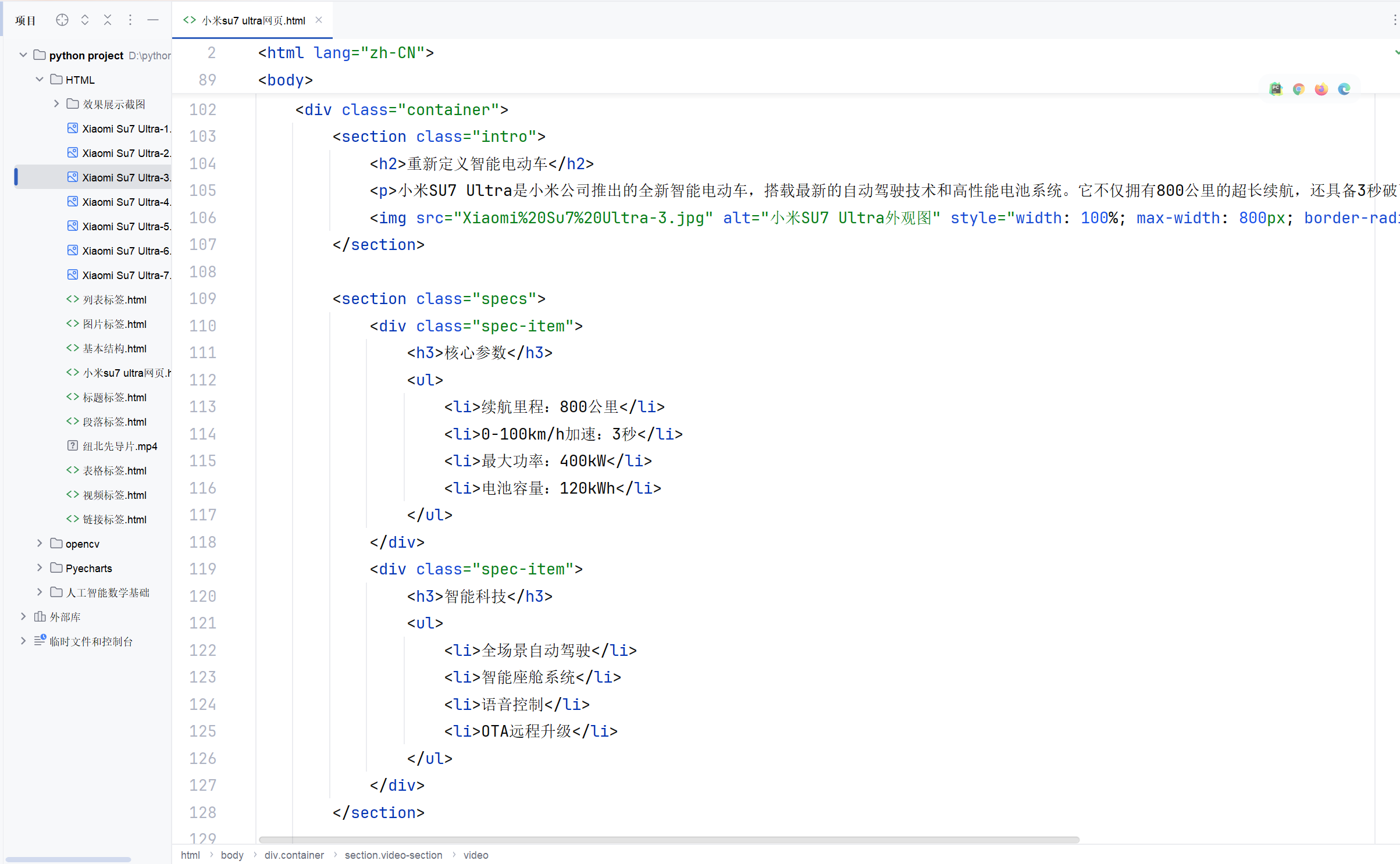Open page in Firefox browser
The width and height of the screenshot is (1400, 864).
1321,89
